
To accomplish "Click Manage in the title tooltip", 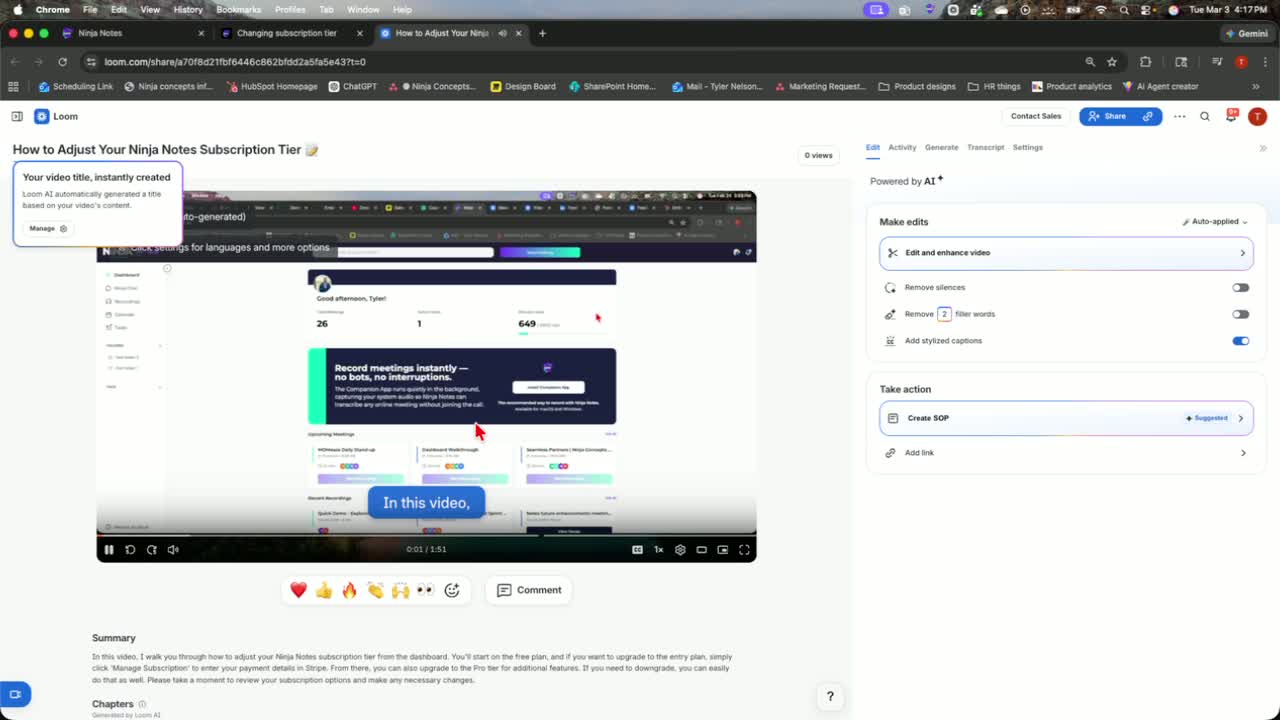I will (47, 229).
